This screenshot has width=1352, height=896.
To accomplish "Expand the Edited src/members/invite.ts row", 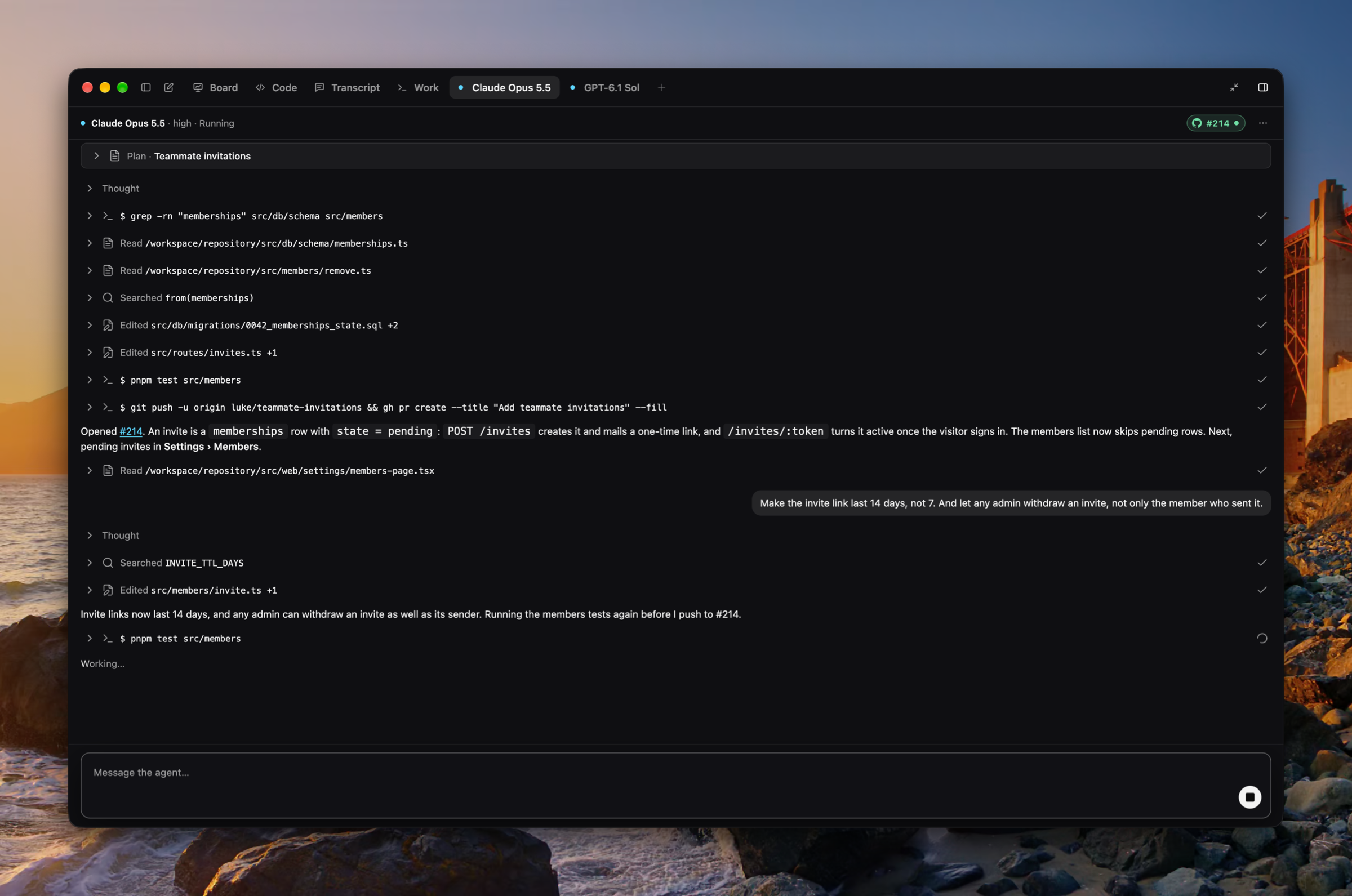I will click(90, 590).
